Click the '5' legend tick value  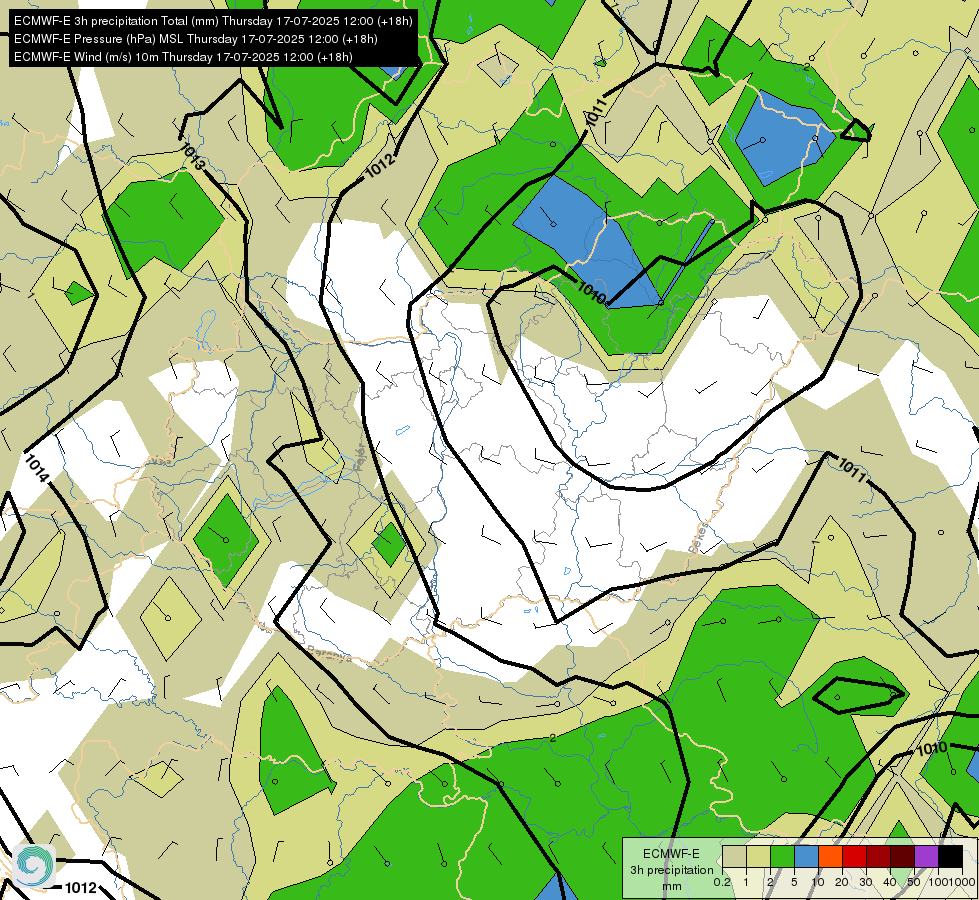[x=794, y=882]
